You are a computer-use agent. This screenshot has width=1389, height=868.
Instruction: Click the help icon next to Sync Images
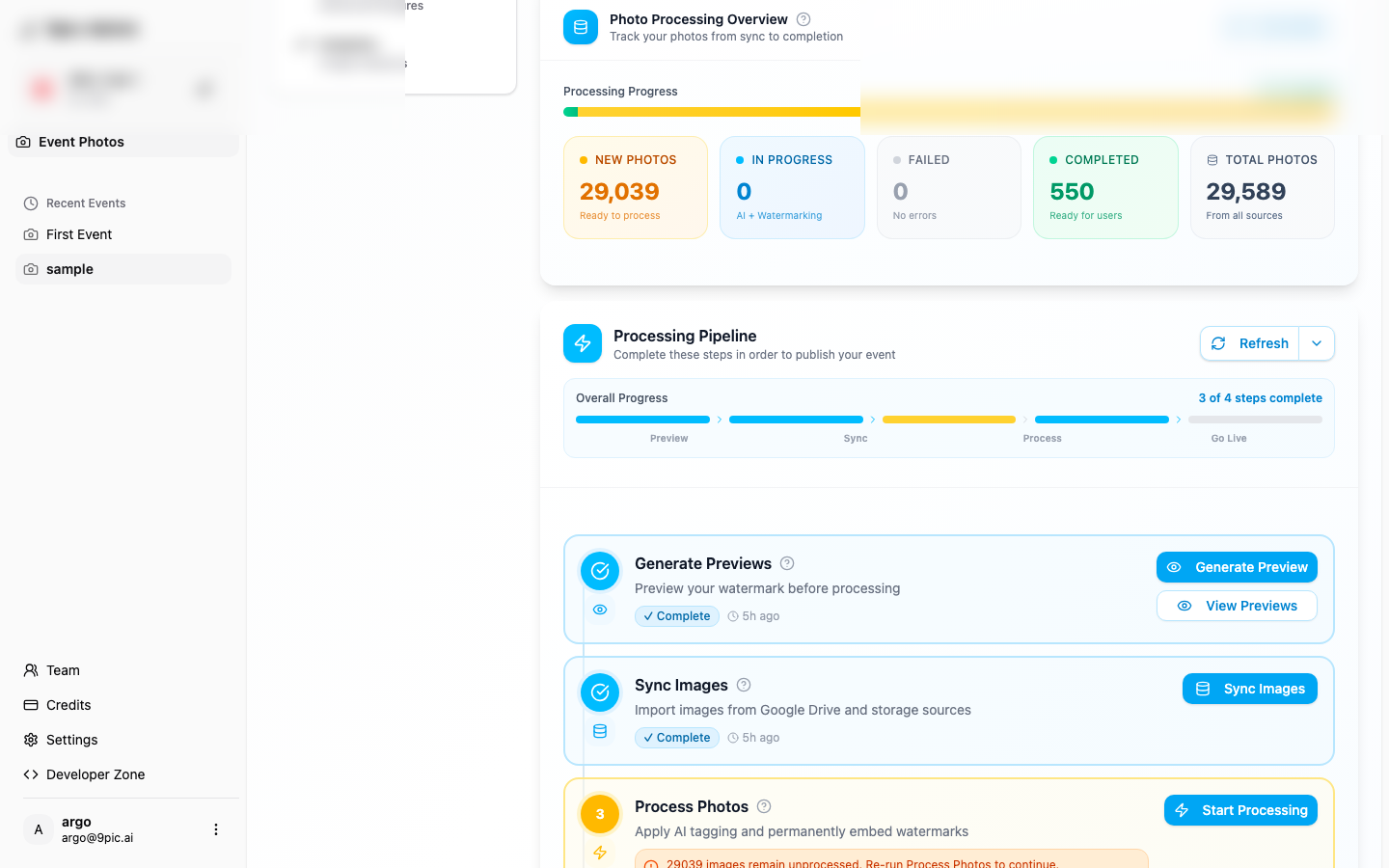[744, 685]
